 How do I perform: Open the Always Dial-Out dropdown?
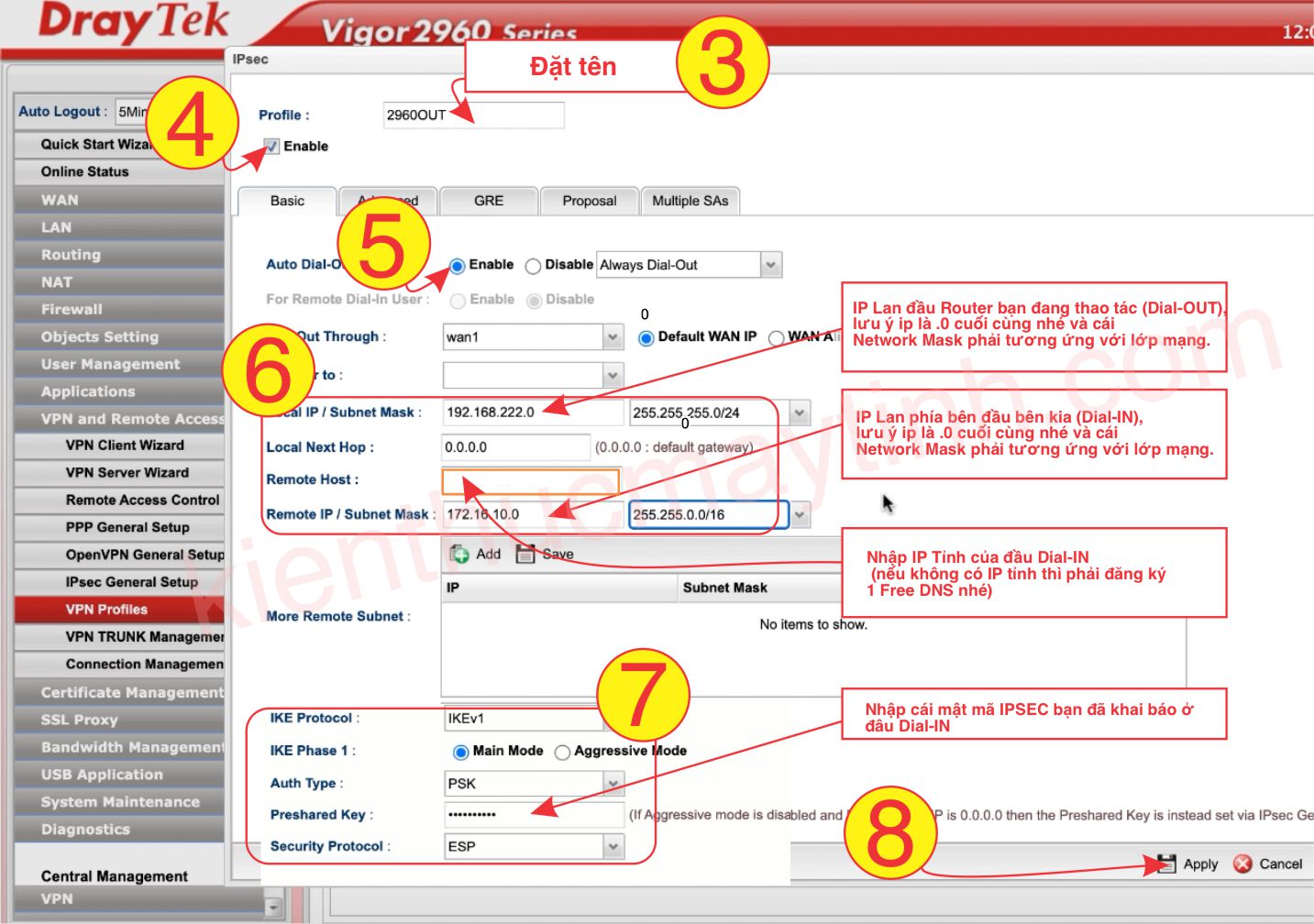tap(770, 265)
